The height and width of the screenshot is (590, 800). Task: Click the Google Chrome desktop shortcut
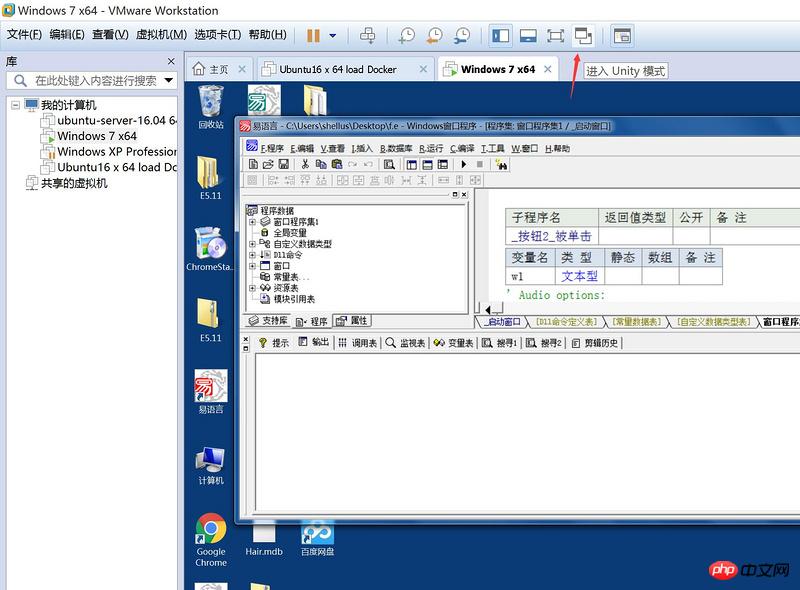point(211,540)
